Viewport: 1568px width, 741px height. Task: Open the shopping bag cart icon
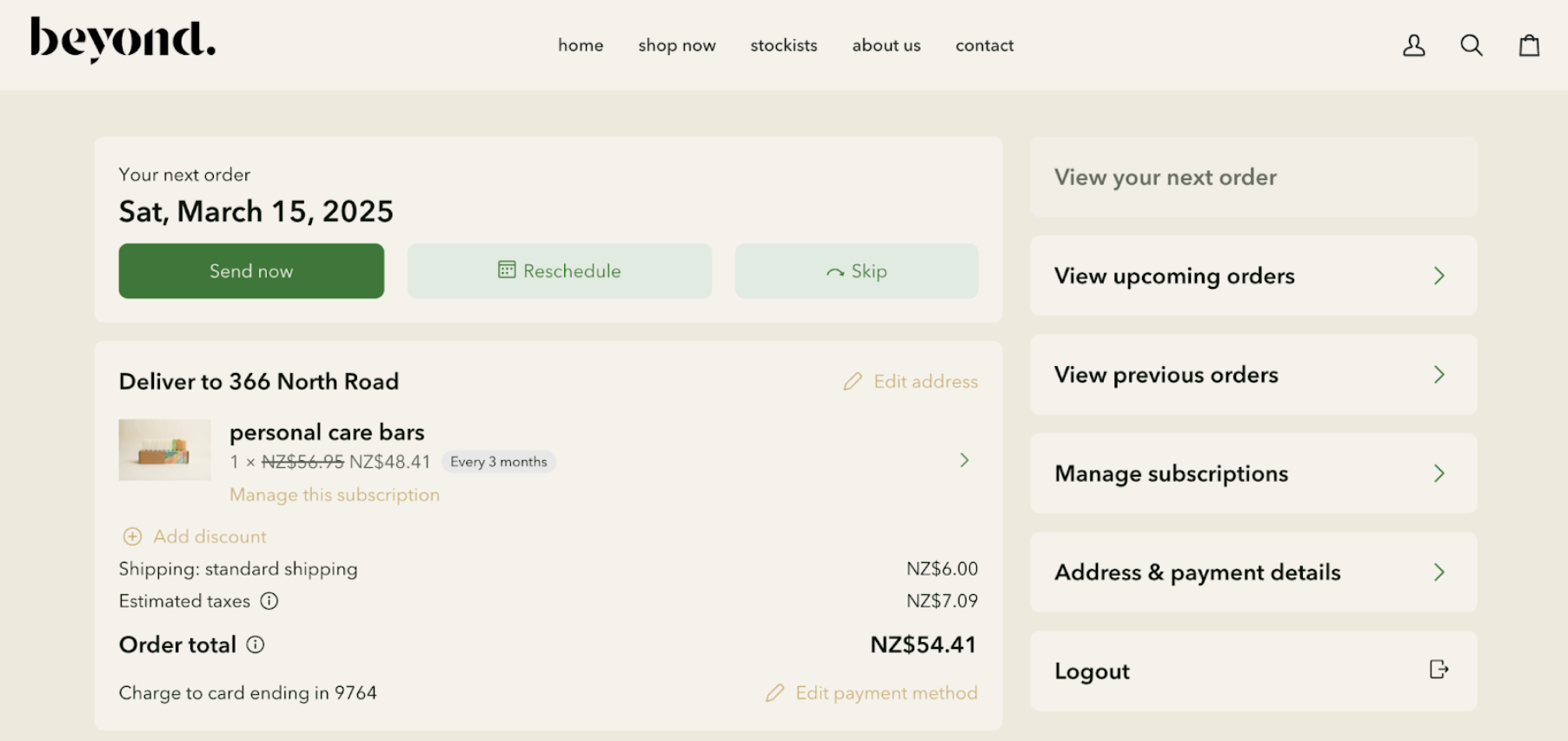point(1529,45)
